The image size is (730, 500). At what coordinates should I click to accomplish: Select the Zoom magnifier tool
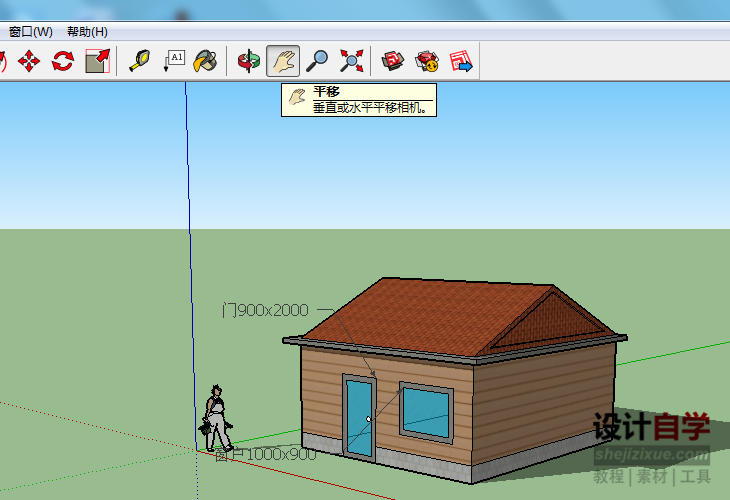click(x=317, y=62)
